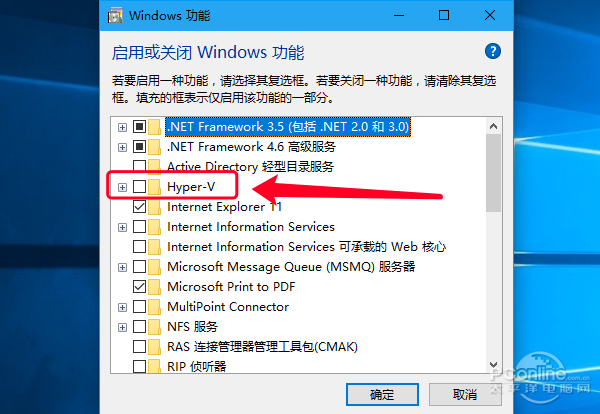Uncheck Internet Explorer 11 checkbox
The width and height of the screenshot is (600, 414).
[139, 207]
